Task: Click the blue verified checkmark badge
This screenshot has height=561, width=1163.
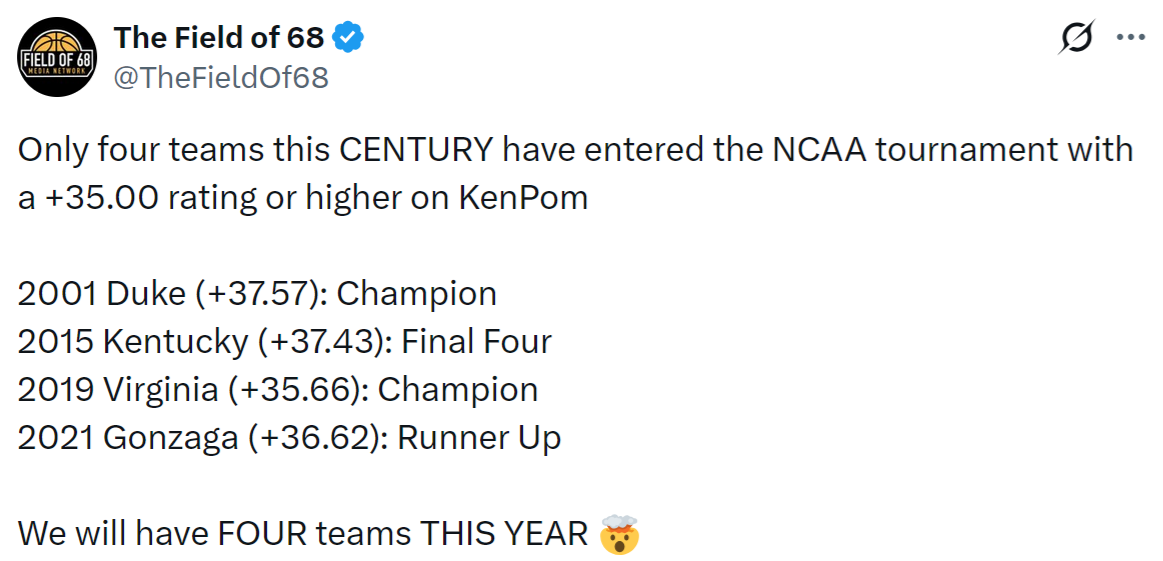Action: coord(348,38)
